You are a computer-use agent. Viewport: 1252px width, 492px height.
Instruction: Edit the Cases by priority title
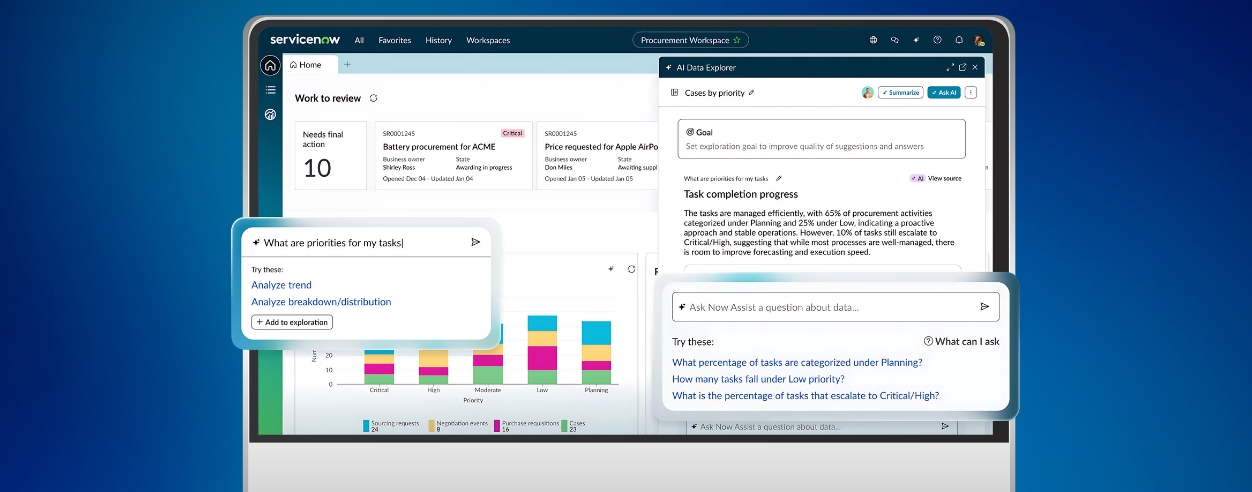click(x=752, y=93)
